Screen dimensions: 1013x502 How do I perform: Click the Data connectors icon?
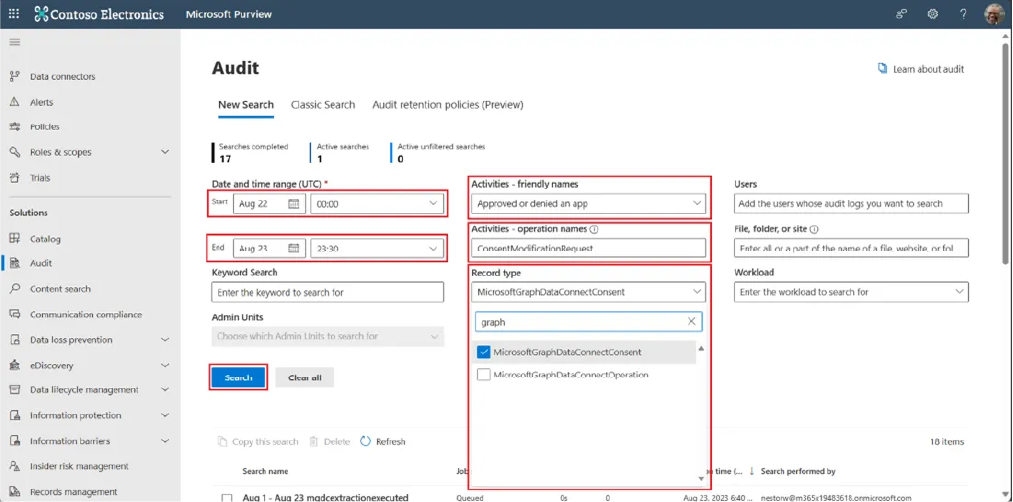(15, 76)
